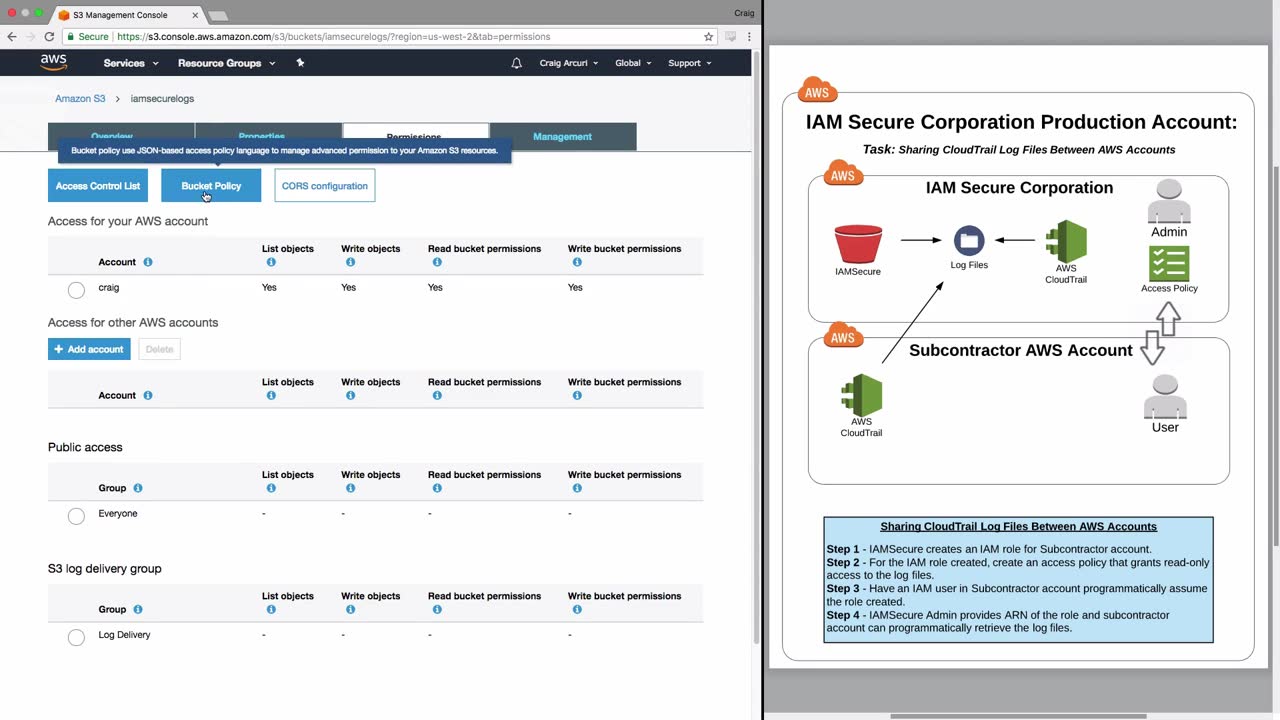The height and width of the screenshot is (720, 1280).
Task: Select the Everyone group radio button
Action: [x=76, y=516]
